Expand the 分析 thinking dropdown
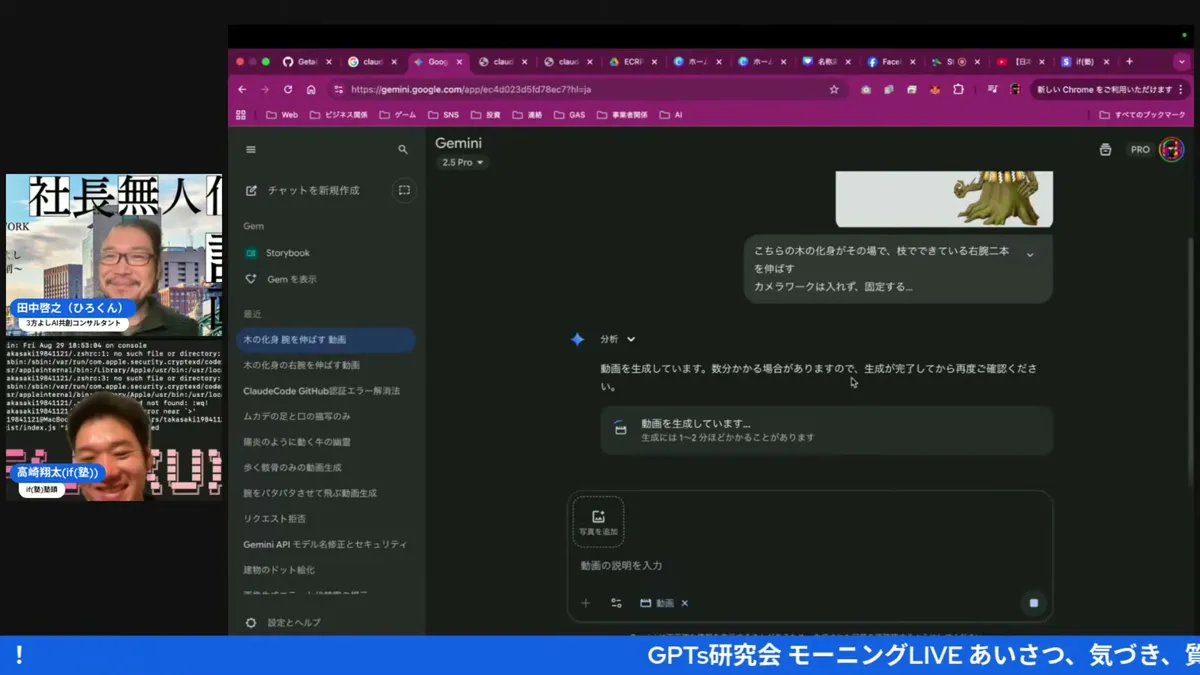This screenshot has height=675, width=1200. [x=618, y=340]
